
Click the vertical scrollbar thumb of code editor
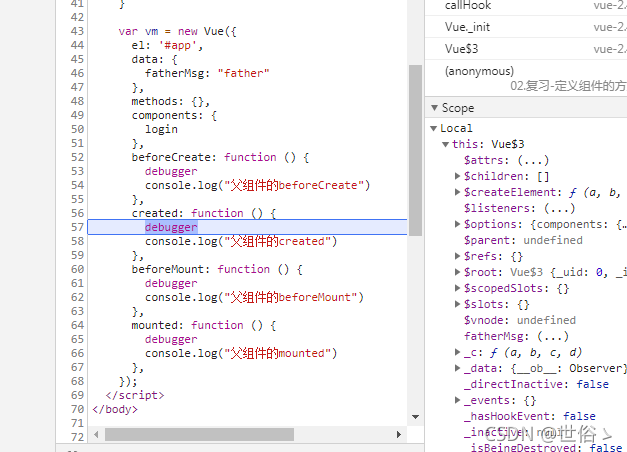point(415,150)
